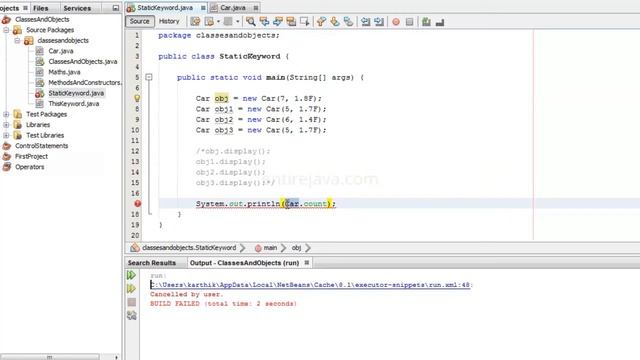Re-run the build with green arrows icon
The width and height of the screenshot is (640, 360).
[x=131, y=275]
